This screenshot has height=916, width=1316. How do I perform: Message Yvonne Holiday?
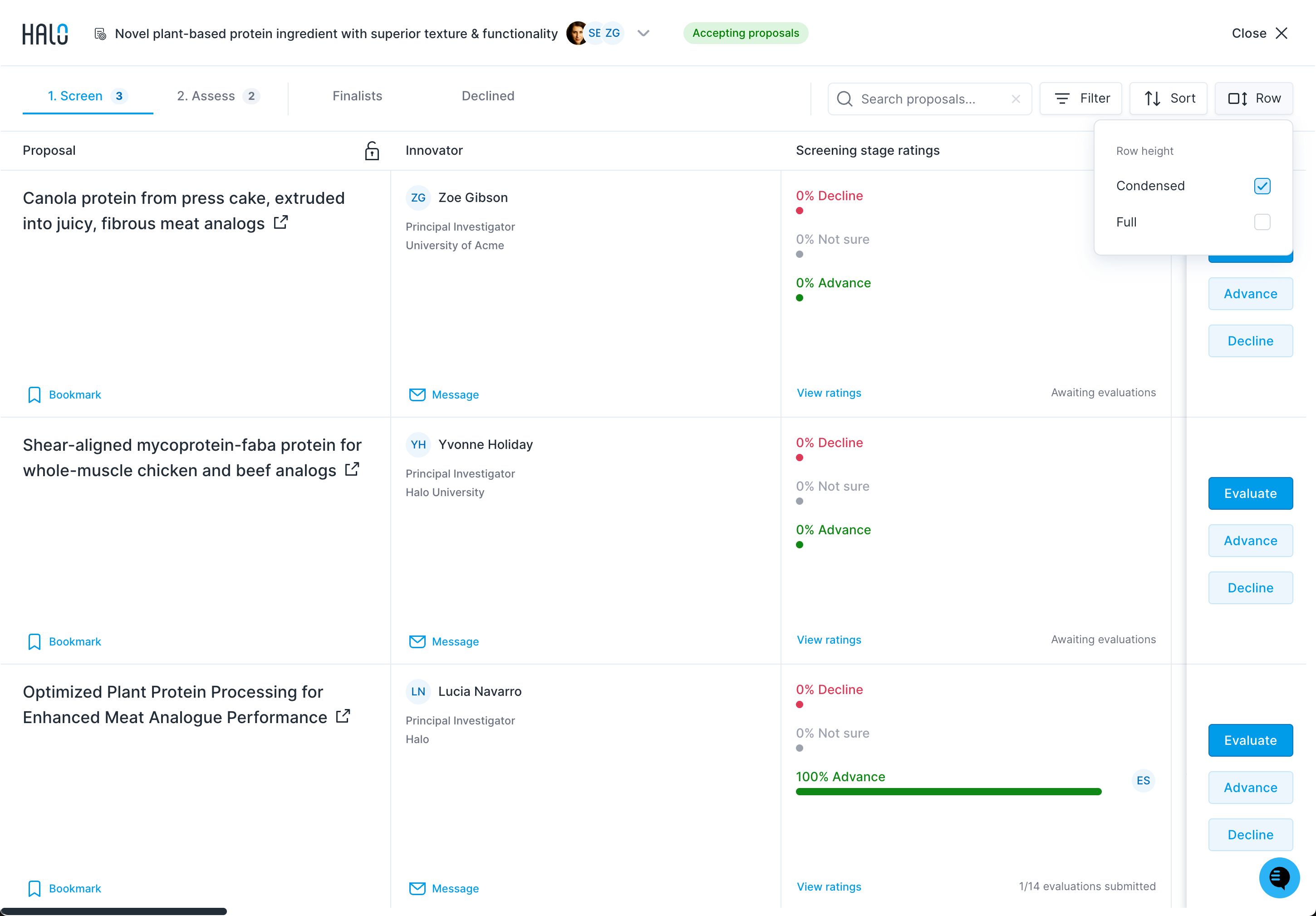pyautogui.click(x=444, y=641)
